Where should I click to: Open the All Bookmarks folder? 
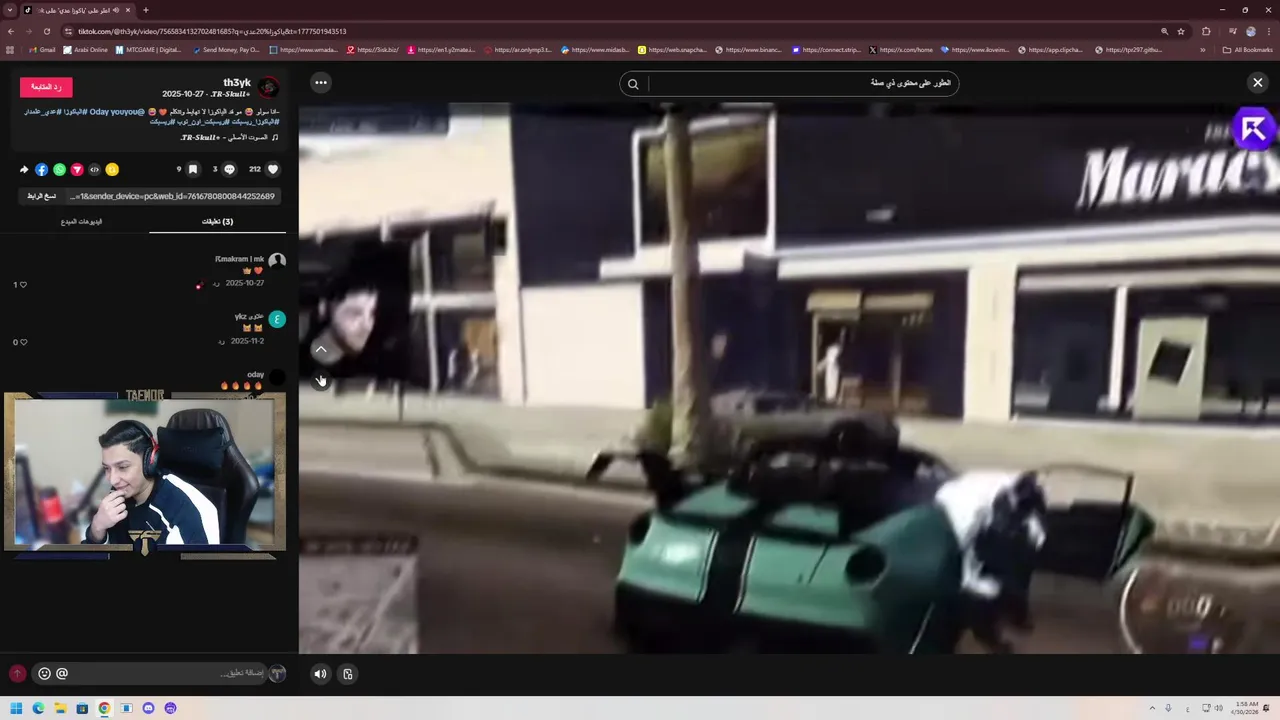pos(1247,50)
